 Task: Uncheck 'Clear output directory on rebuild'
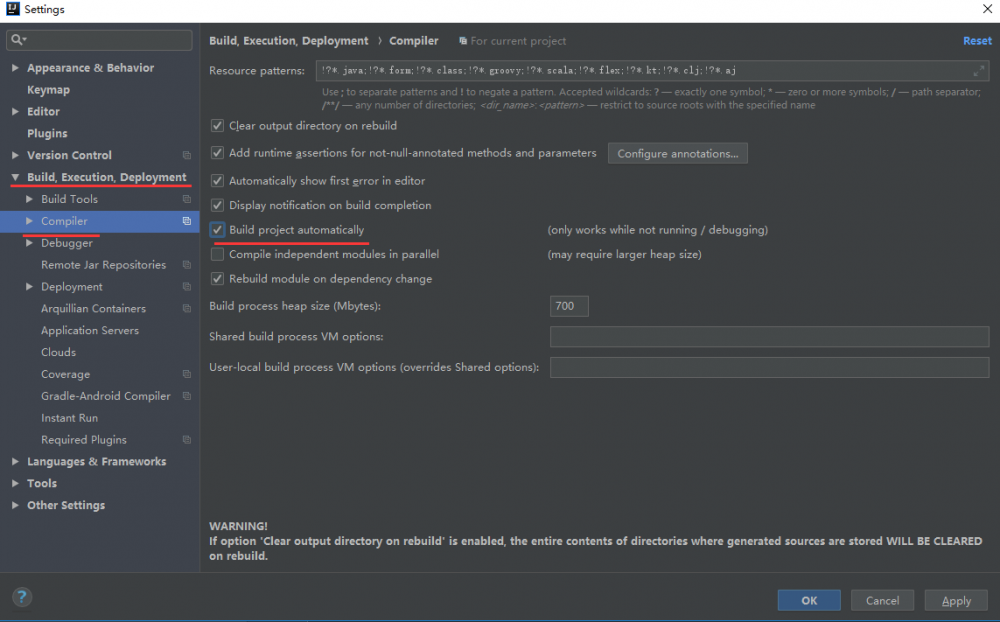[217, 126]
